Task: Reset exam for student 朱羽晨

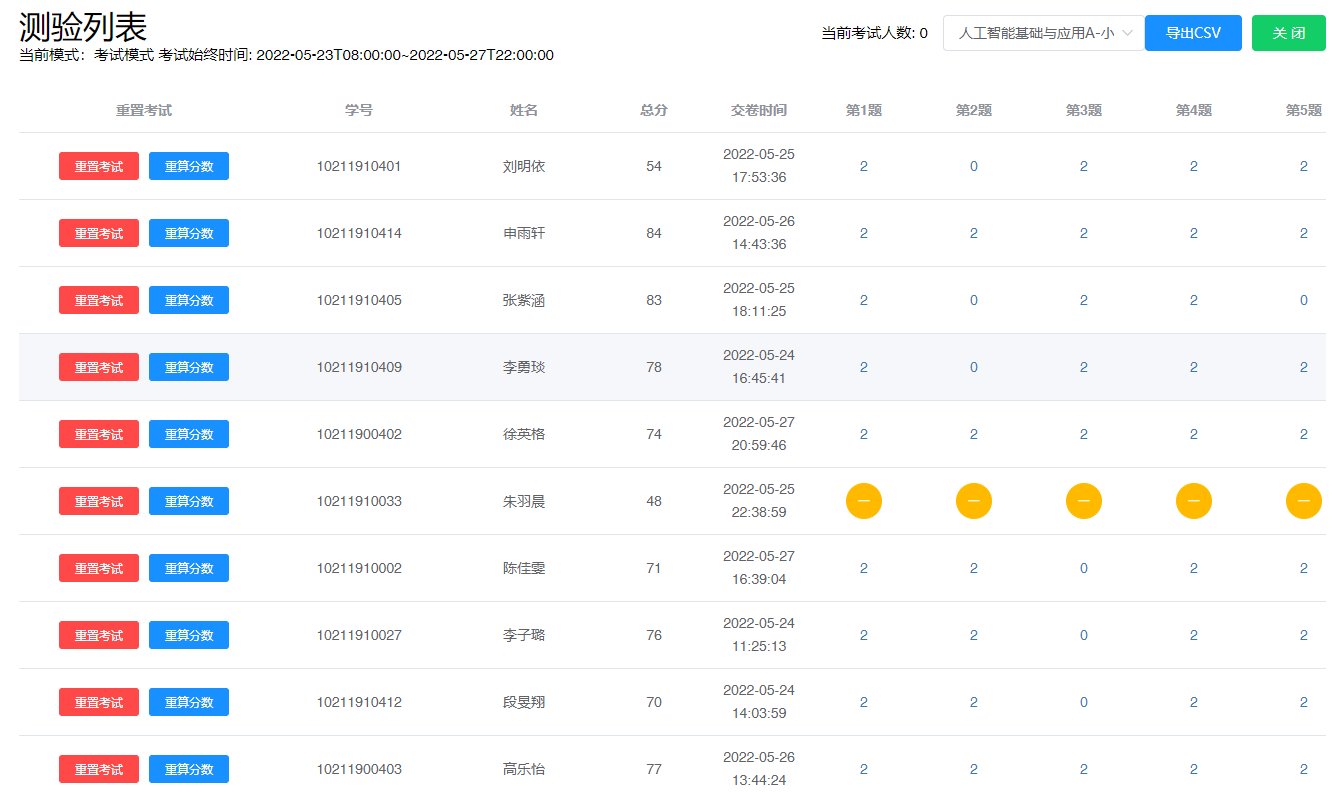Action: (99, 501)
